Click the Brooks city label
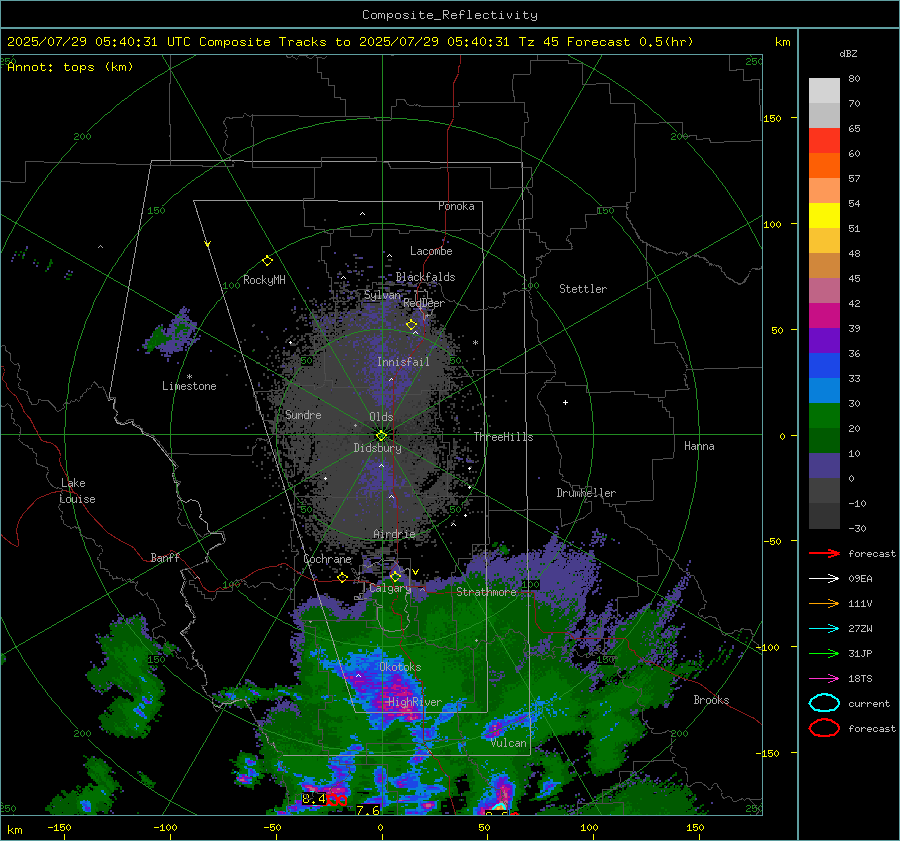 coord(711,700)
